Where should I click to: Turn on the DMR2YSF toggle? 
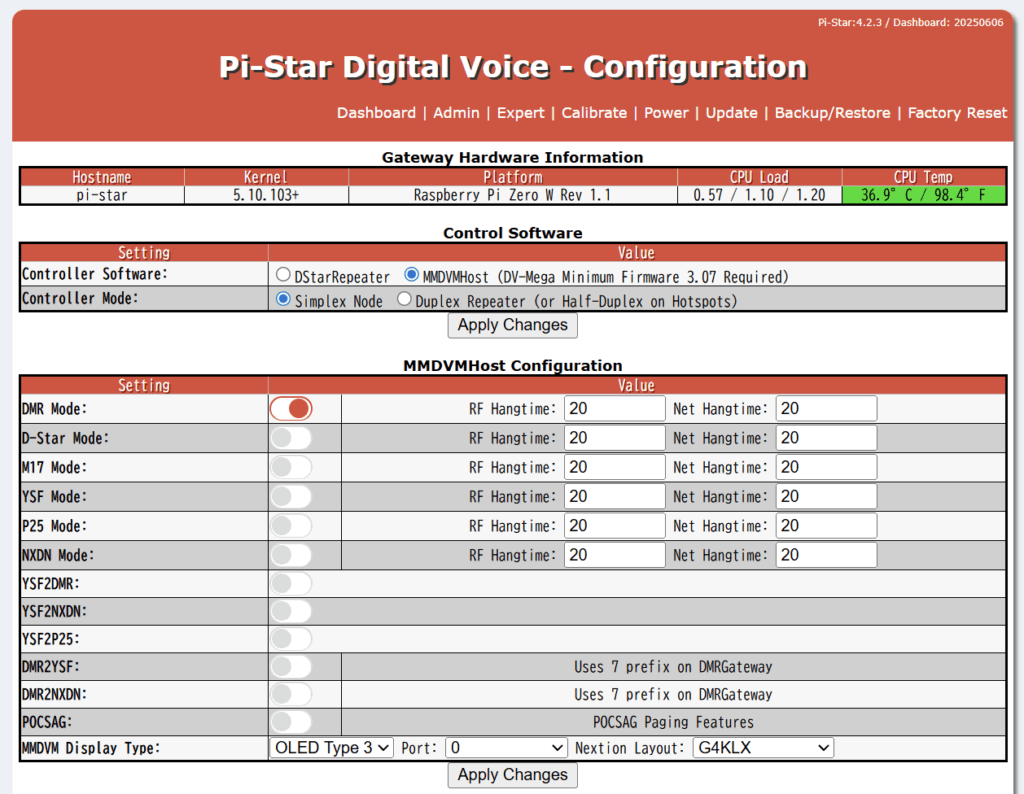(291, 667)
